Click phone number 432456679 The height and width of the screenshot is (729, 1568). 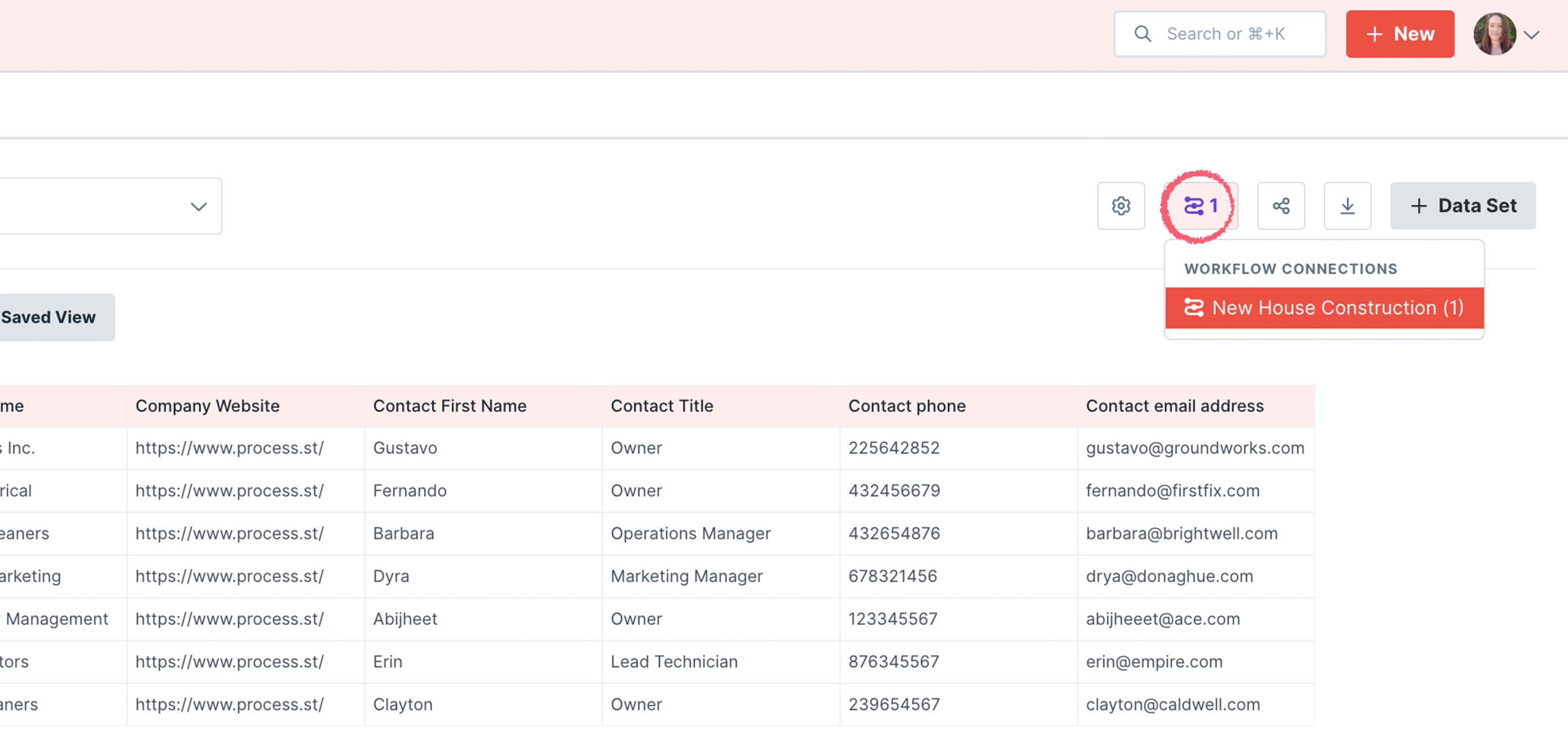point(894,490)
